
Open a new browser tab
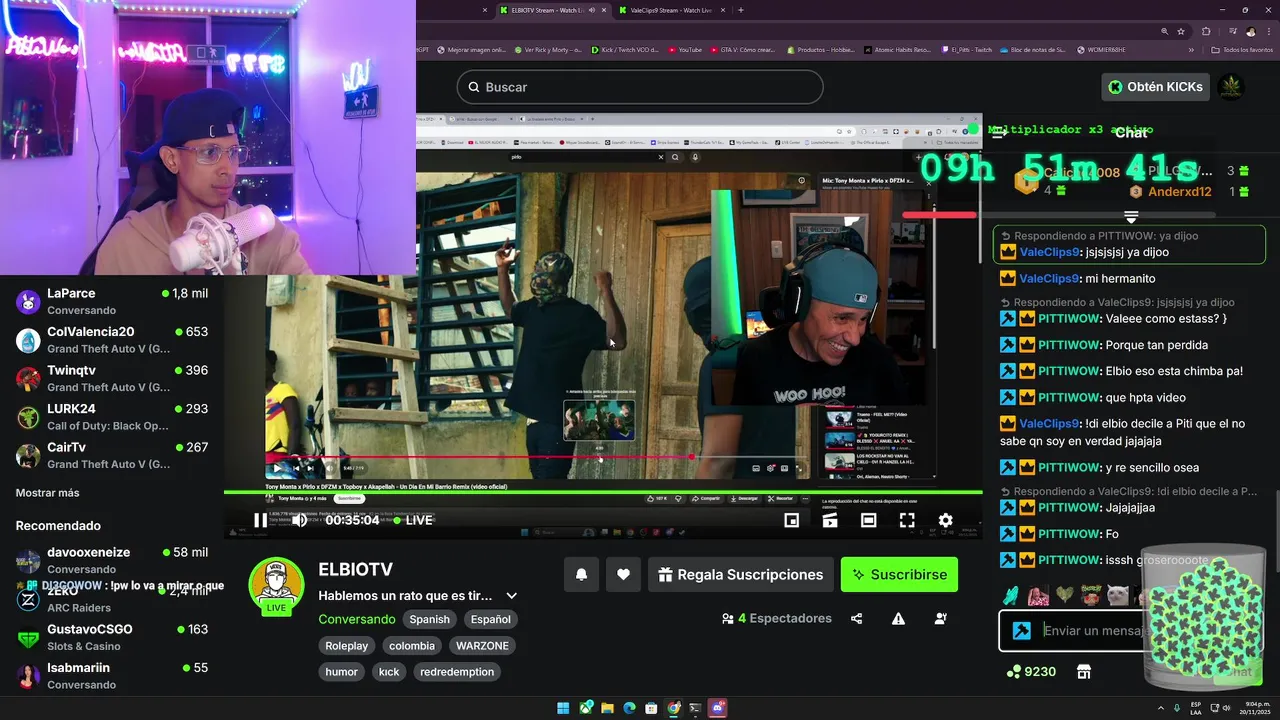click(740, 10)
